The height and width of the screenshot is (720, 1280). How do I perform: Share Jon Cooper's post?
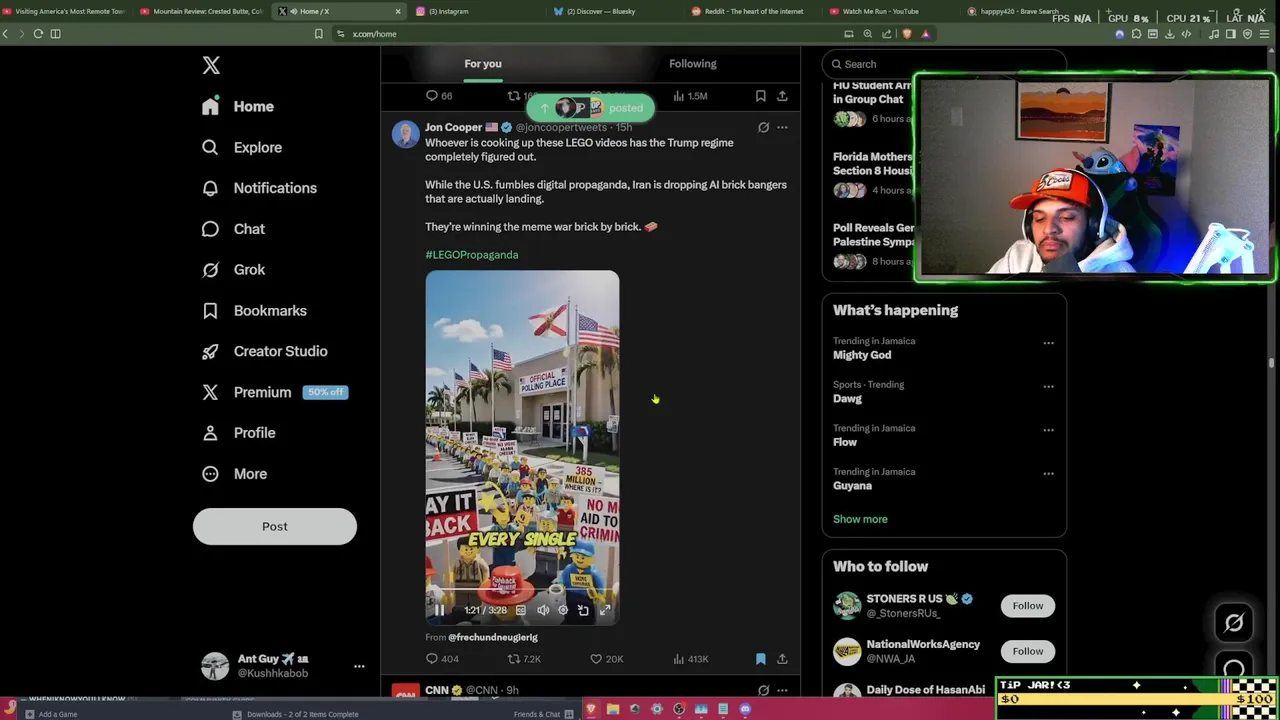(x=782, y=659)
